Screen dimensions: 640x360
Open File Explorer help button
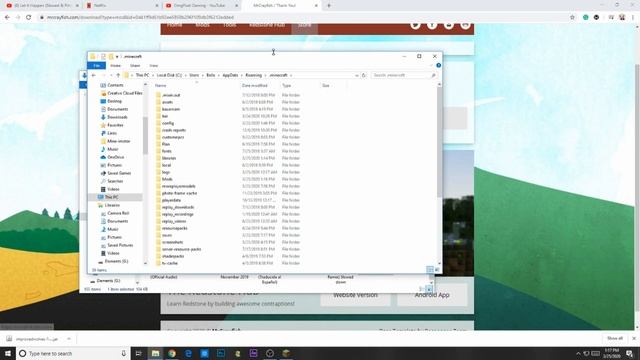click(438, 65)
